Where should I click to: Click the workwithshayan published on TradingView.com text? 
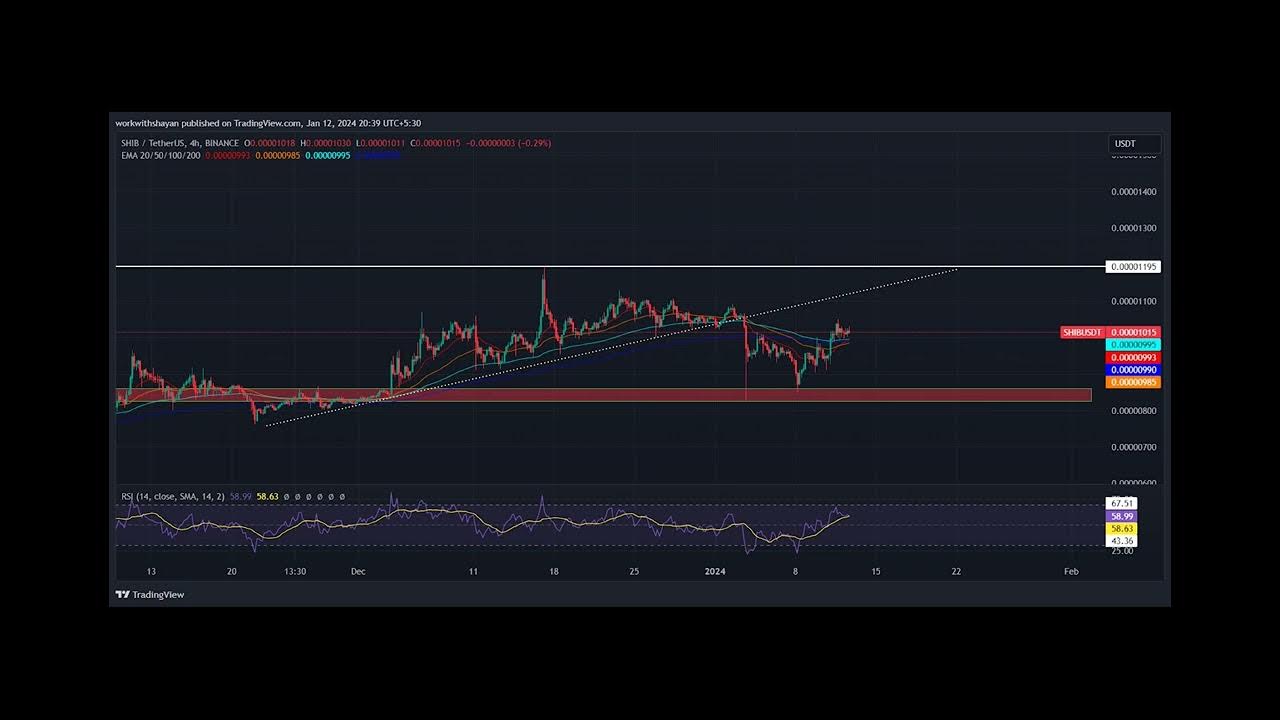pos(208,123)
